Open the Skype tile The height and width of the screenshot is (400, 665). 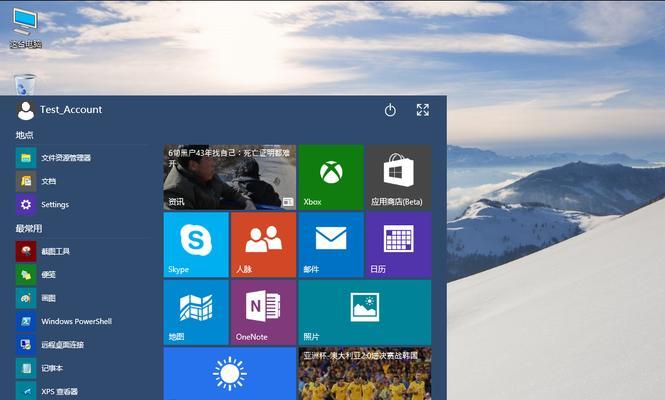tap(196, 245)
